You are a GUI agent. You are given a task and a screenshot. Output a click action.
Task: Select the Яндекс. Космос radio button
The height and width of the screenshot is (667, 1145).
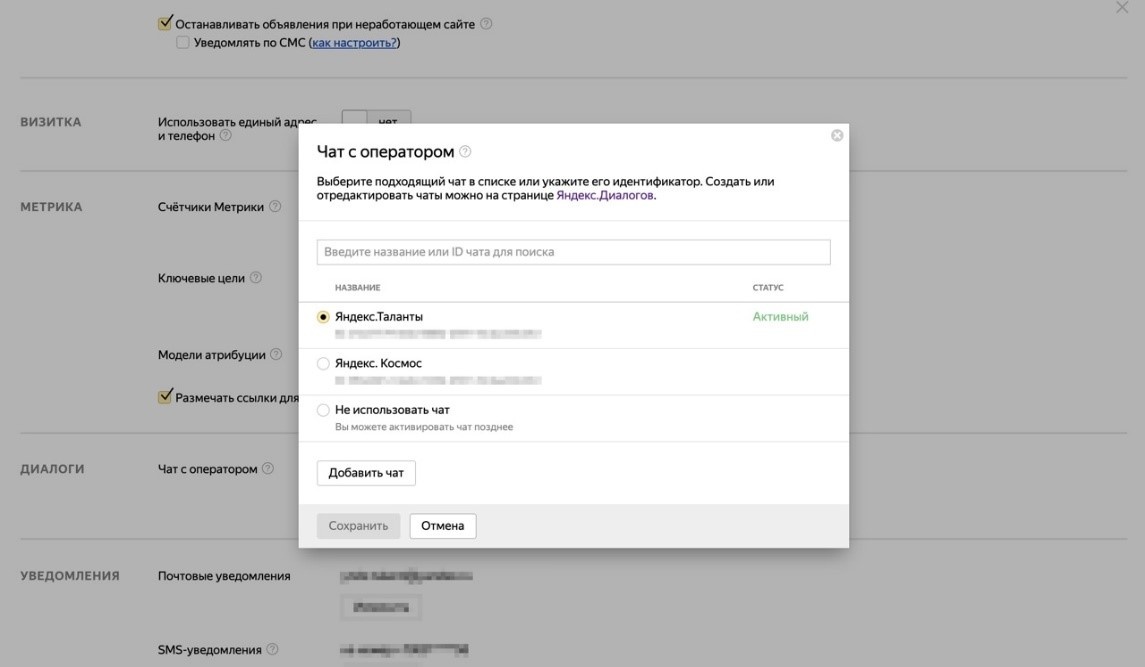(323, 363)
